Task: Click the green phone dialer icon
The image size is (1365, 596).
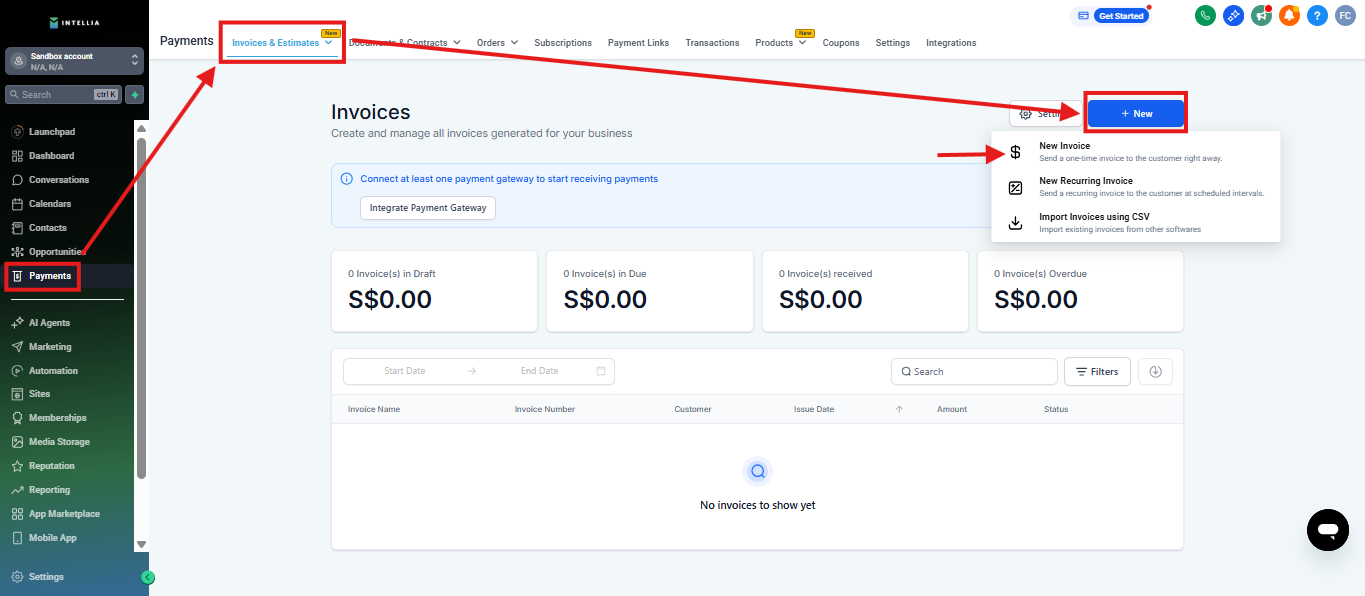Action: (x=1205, y=16)
